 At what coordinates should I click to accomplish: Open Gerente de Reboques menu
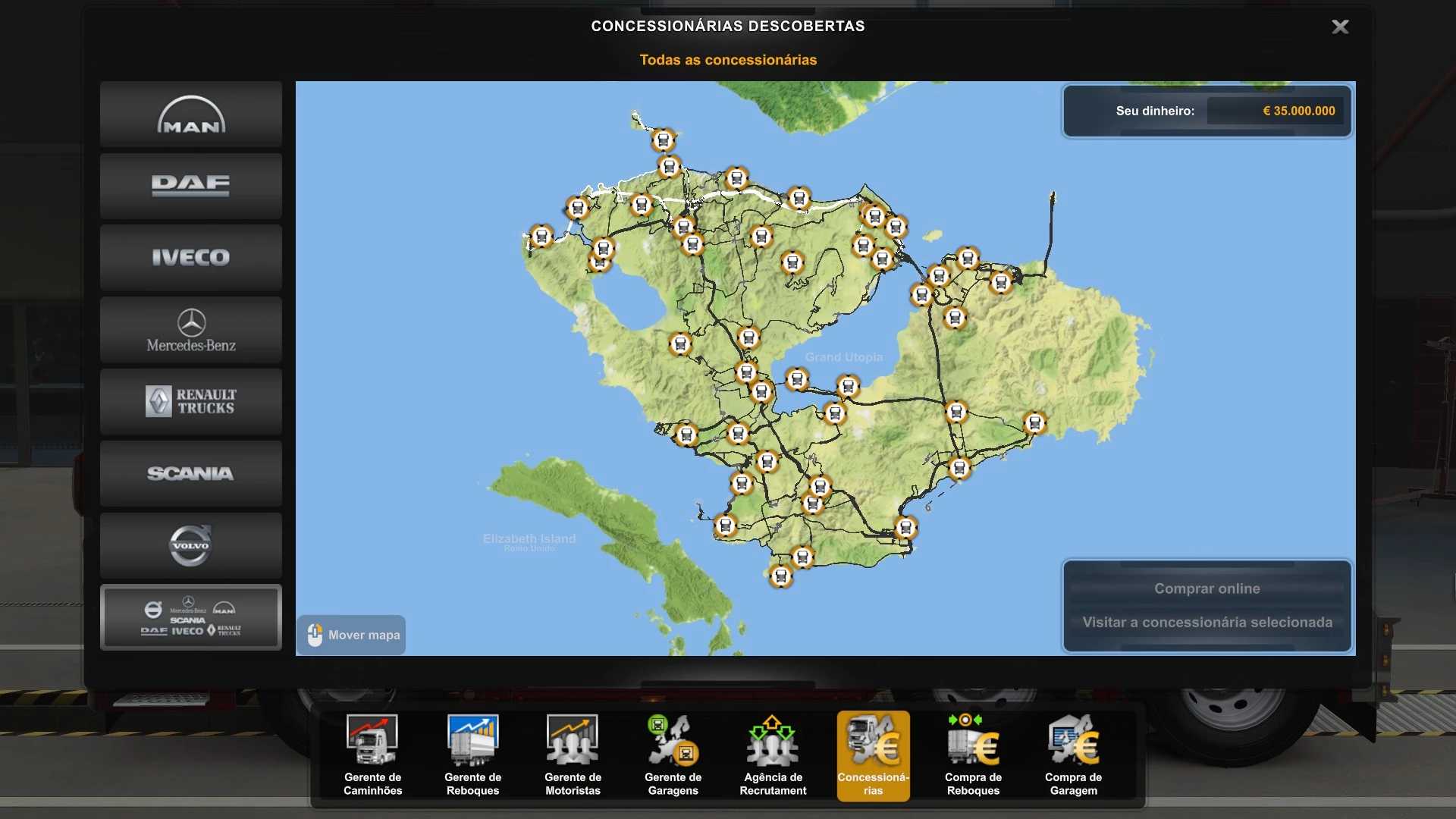click(x=472, y=755)
